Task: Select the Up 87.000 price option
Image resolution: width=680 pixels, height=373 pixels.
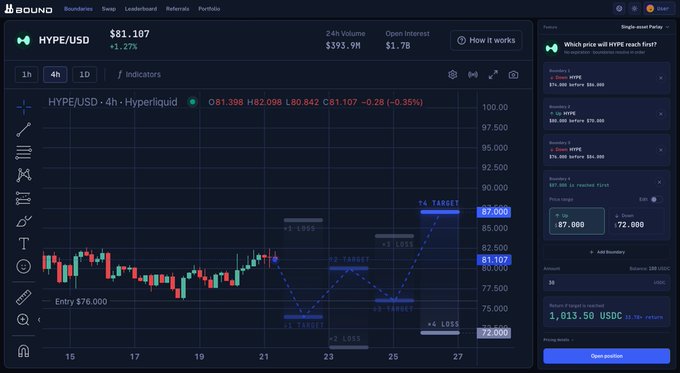Action: coord(577,221)
